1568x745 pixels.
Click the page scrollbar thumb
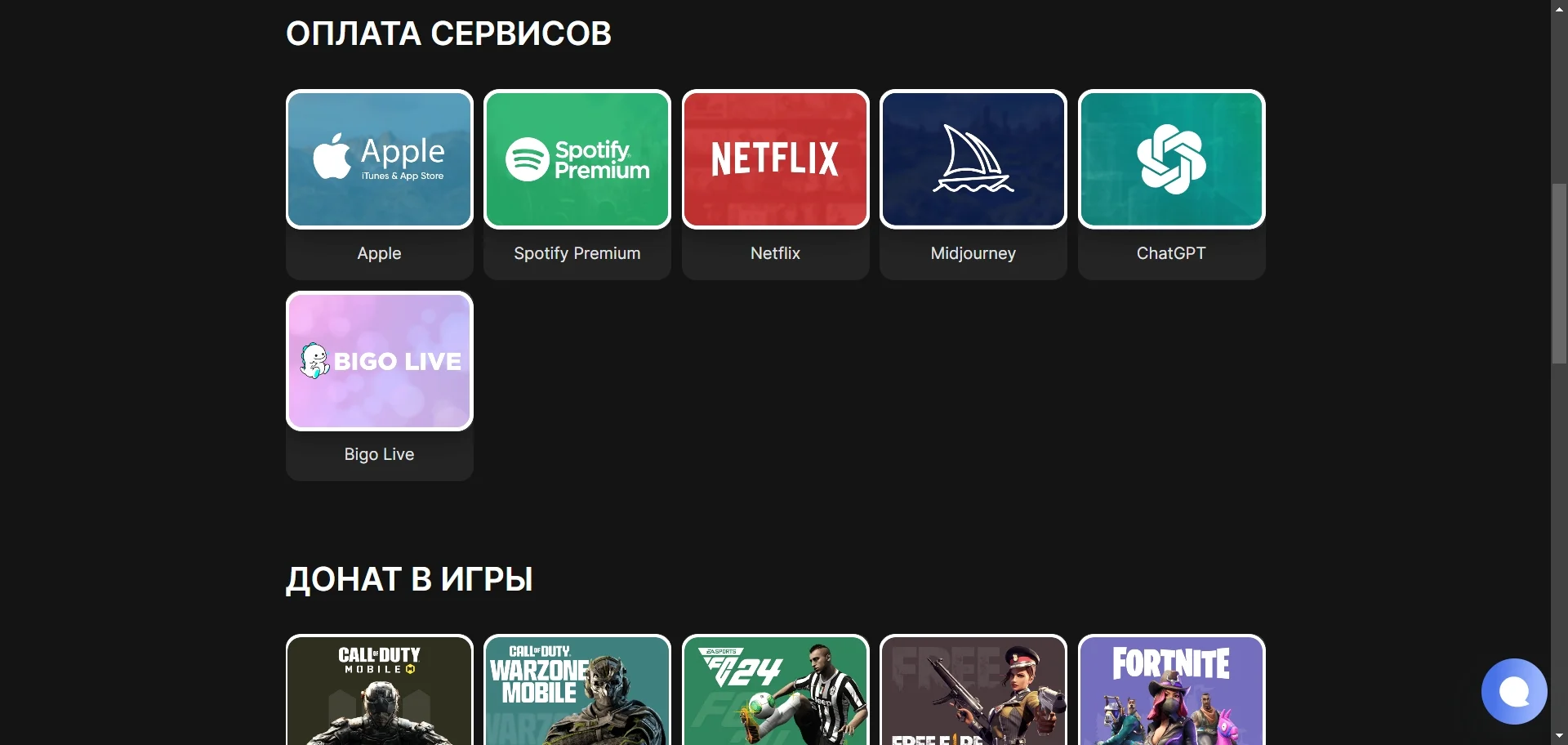tap(1559, 274)
